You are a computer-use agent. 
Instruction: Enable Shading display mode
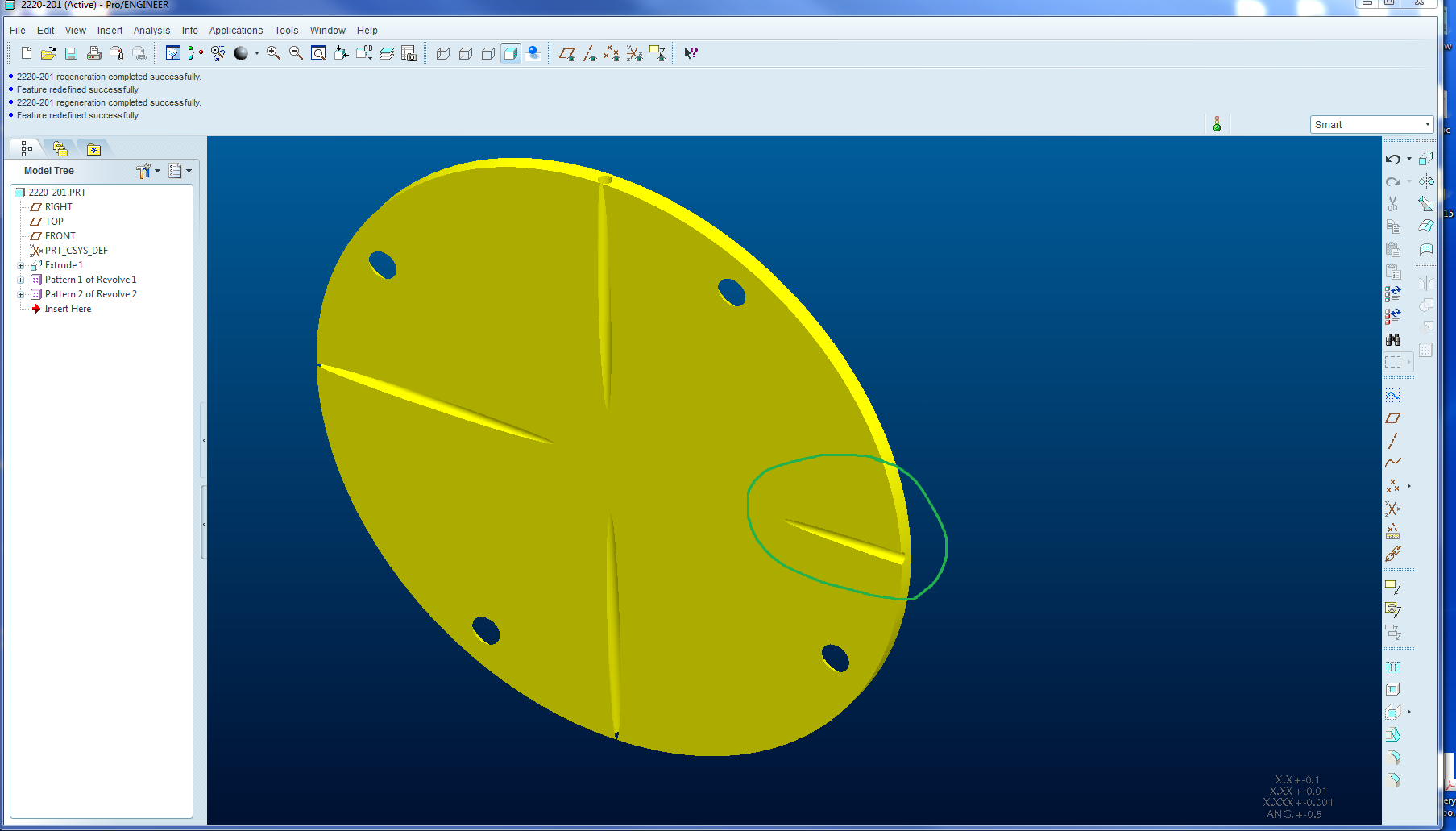pos(511,53)
